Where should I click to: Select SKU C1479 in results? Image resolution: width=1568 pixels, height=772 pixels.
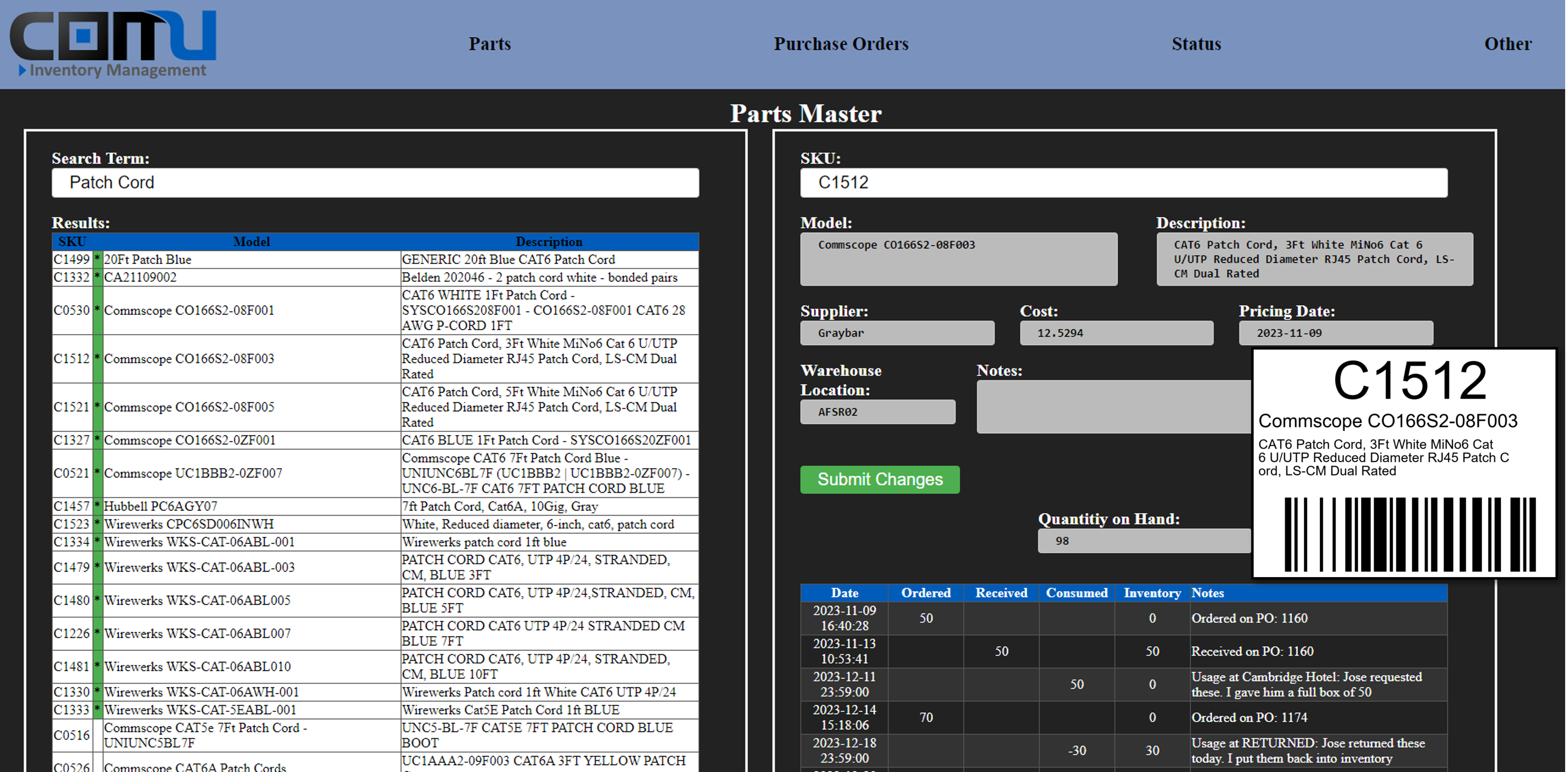(72, 568)
